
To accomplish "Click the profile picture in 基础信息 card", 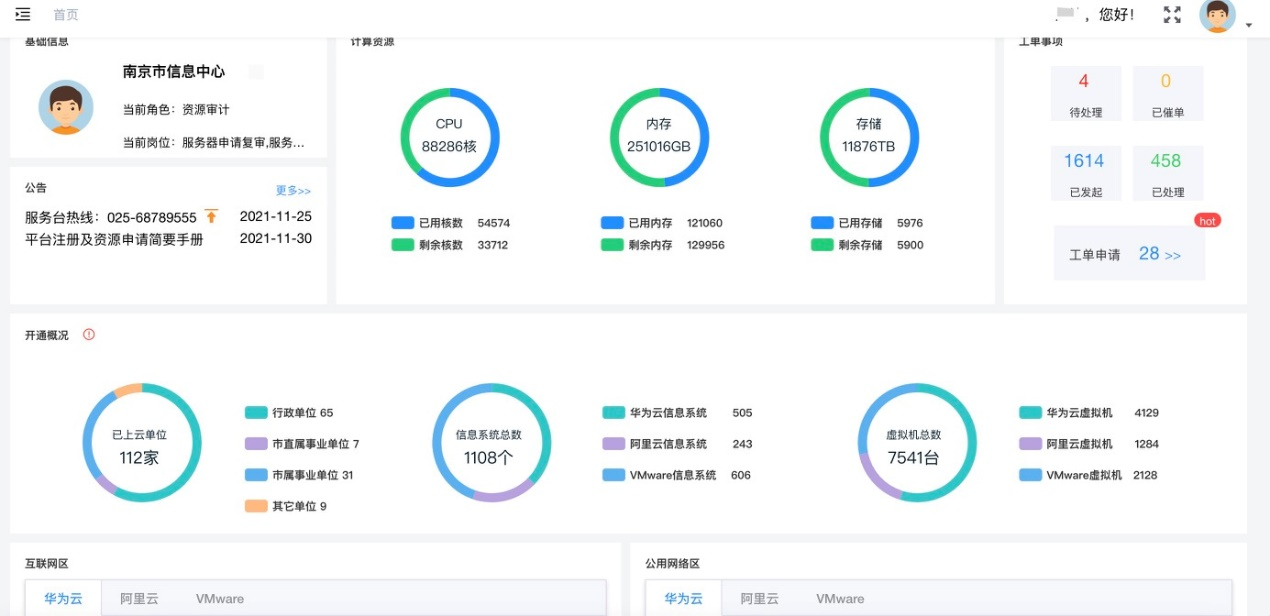I will click(66, 108).
